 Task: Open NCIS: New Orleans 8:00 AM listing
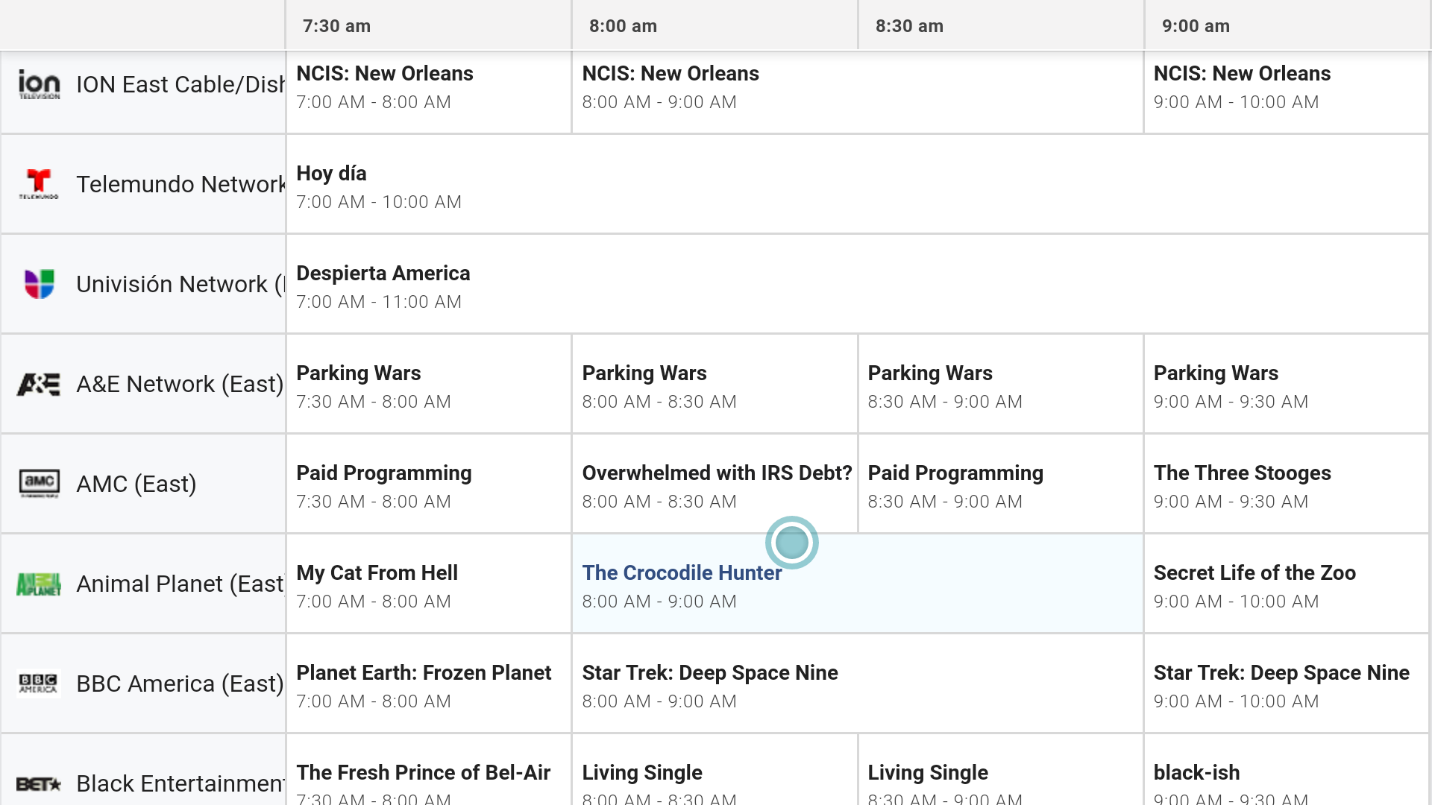[x=857, y=92]
